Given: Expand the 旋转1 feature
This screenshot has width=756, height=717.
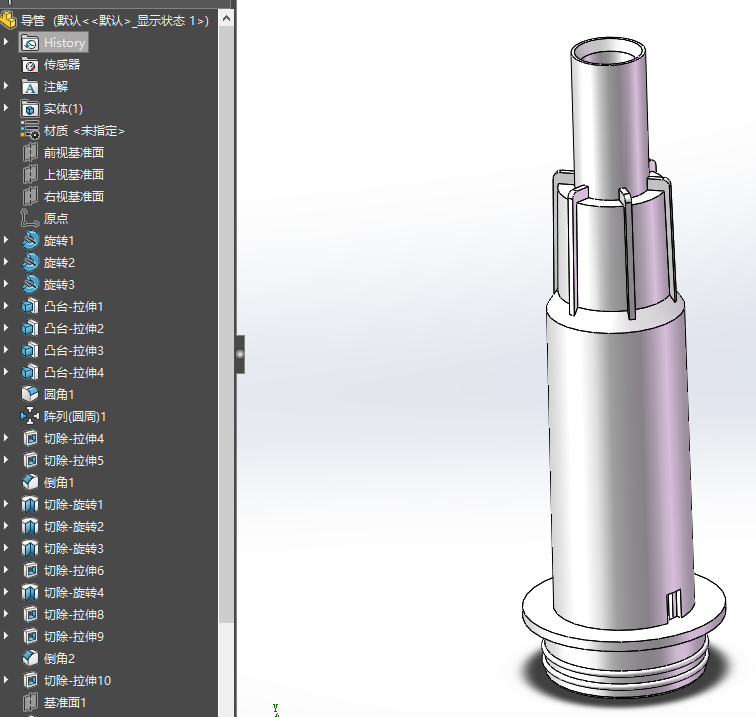Looking at the screenshot, I should [6, 240].
